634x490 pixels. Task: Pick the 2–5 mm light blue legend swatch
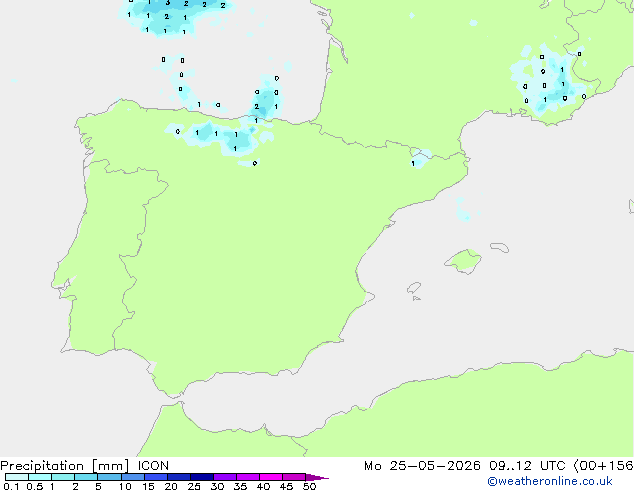tap(86, 477)
